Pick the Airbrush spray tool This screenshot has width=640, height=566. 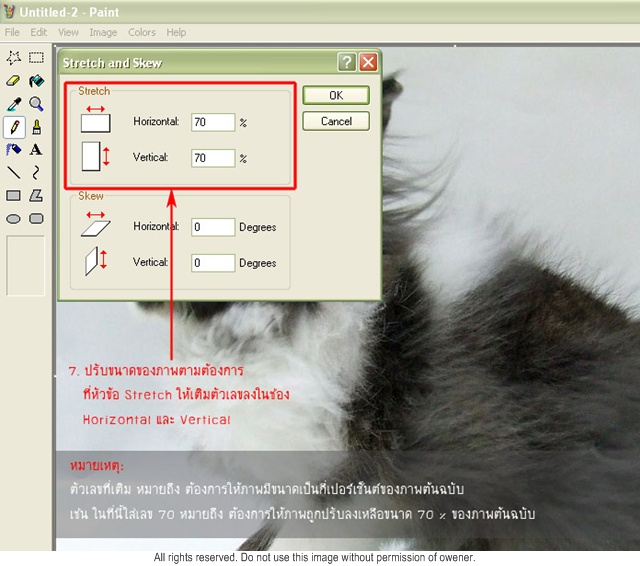[x=13, y=149]
